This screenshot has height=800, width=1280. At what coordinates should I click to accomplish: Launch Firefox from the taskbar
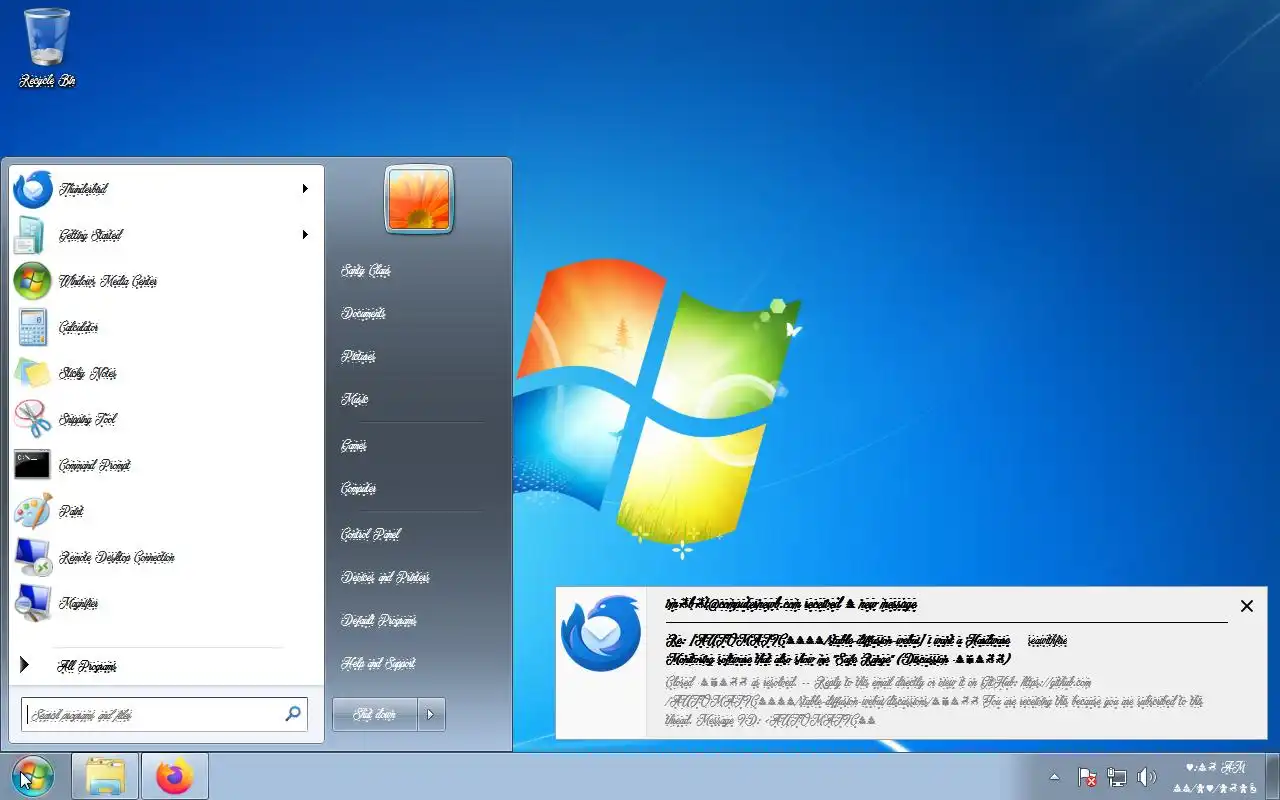click(175, 776)
